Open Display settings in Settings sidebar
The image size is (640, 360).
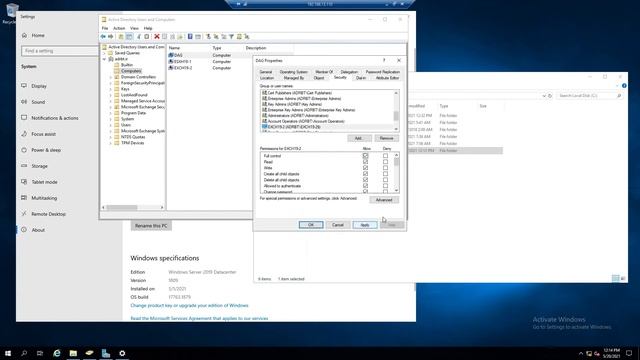[x=39, y=86]
